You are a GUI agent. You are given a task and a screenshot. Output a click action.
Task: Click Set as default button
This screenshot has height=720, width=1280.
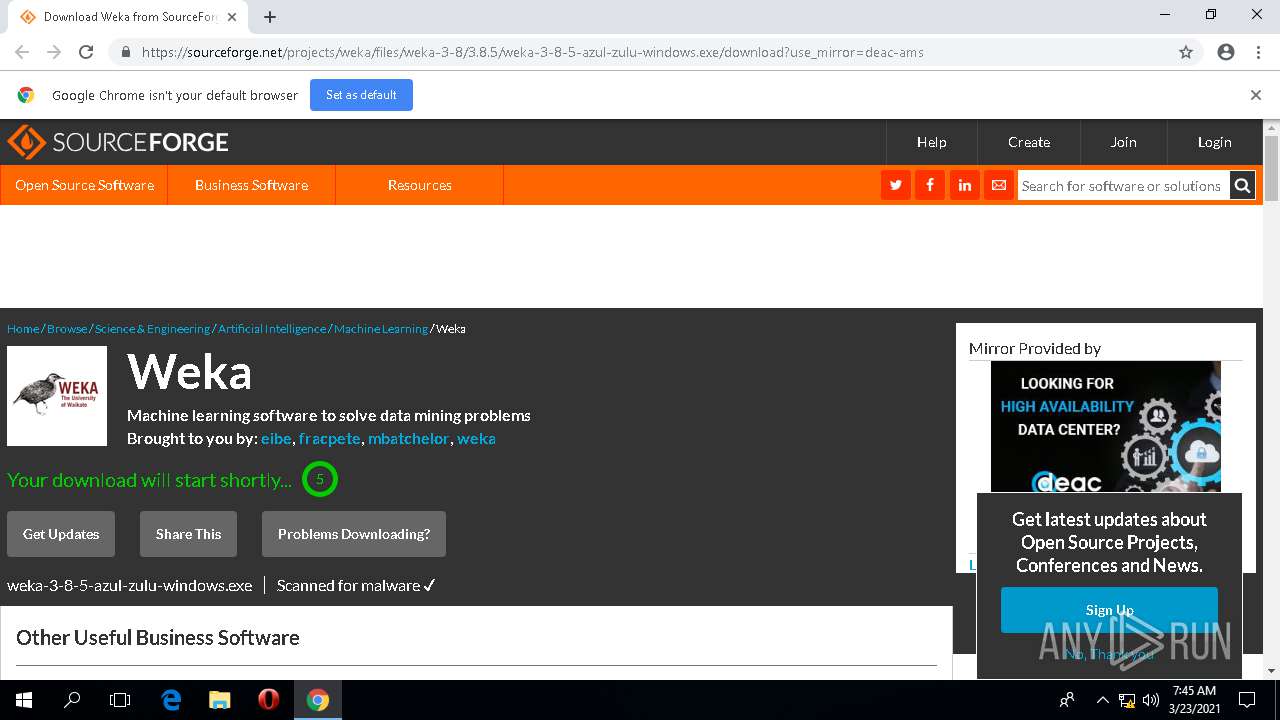coord(361,95)
